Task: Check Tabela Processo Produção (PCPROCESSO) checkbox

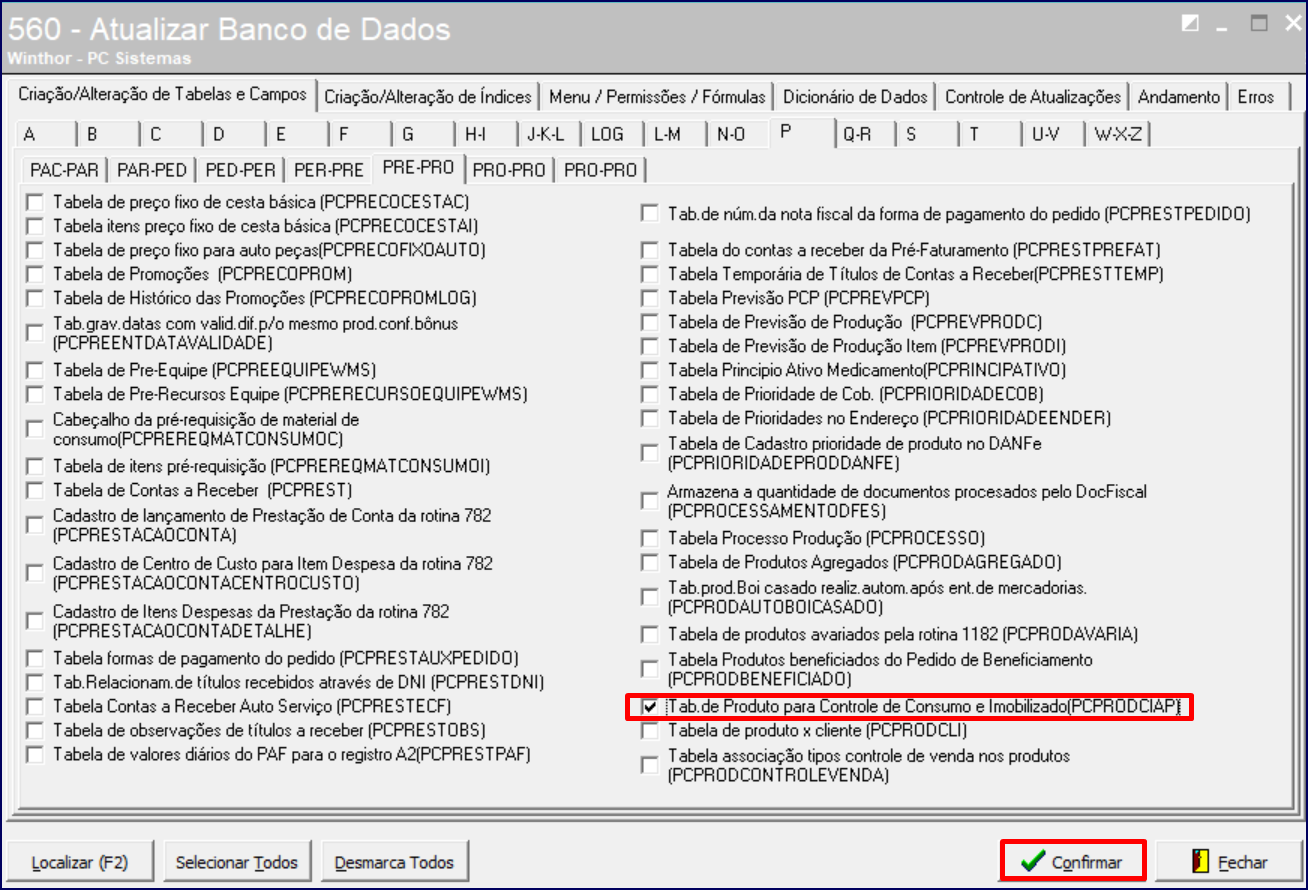Action: pos(650,539)
